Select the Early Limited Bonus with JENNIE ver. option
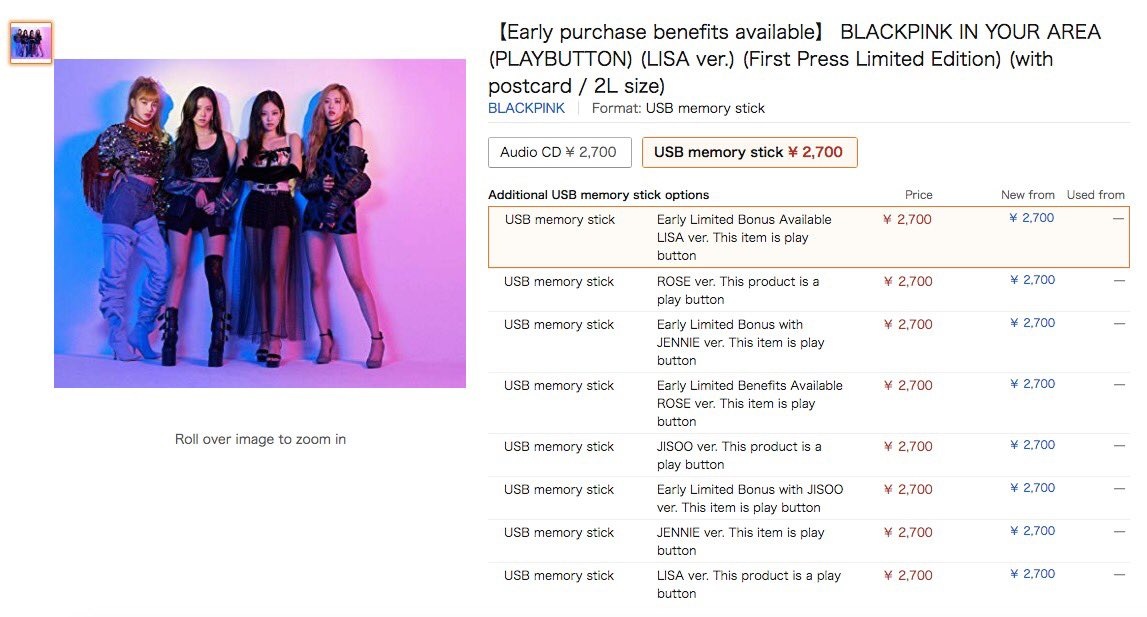 [x=808, y=343]
